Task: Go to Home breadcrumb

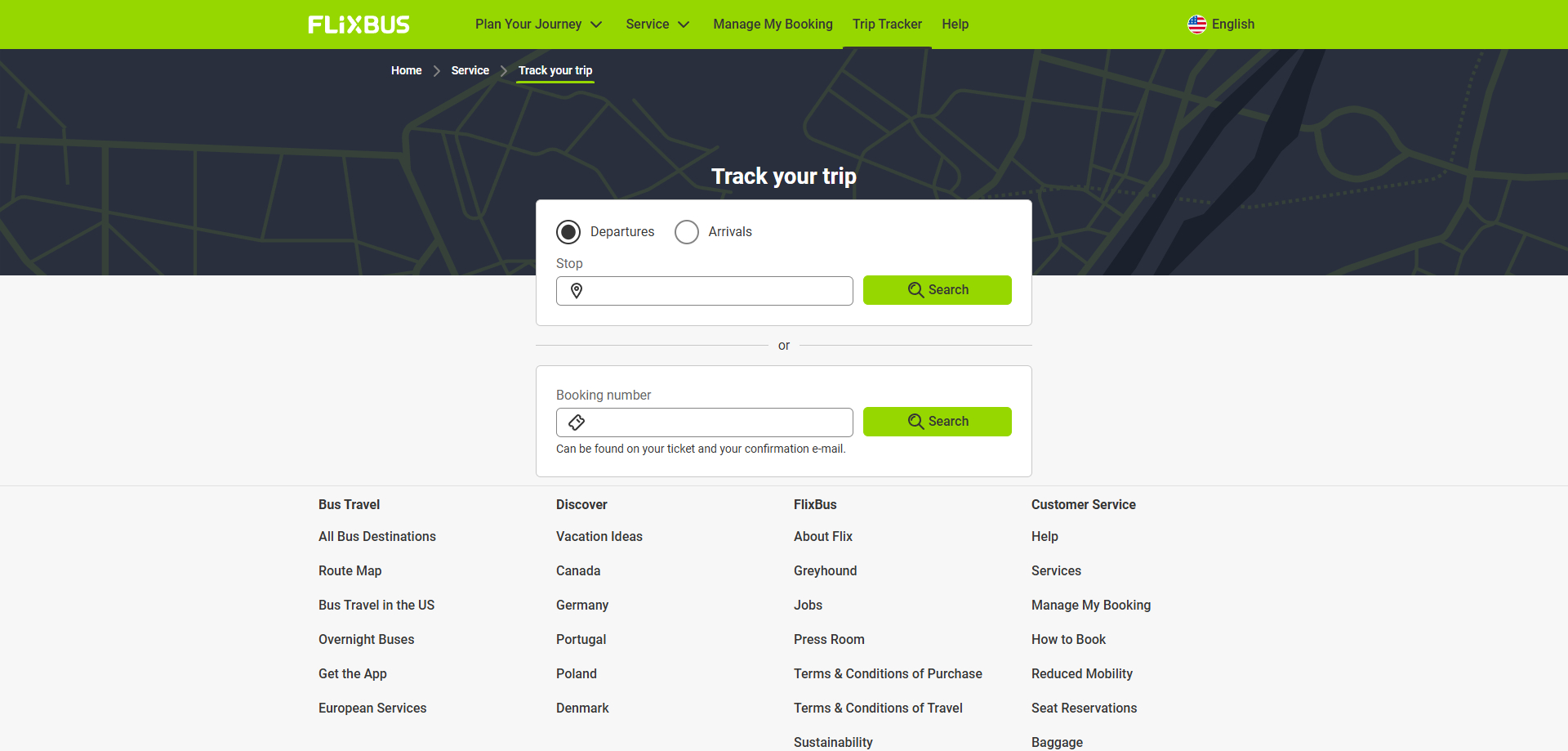Action: (406, 70)
